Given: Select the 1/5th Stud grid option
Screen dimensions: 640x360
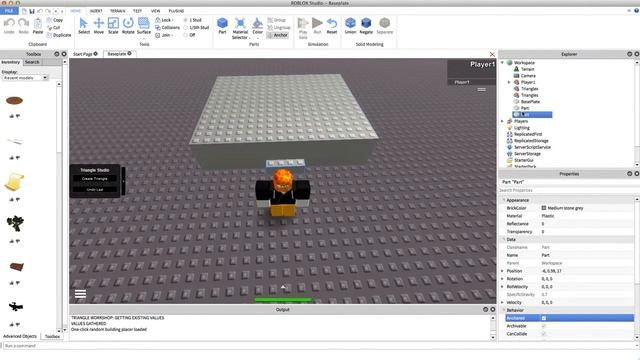Looking at the screenshot, I should (x=196, y=27).
